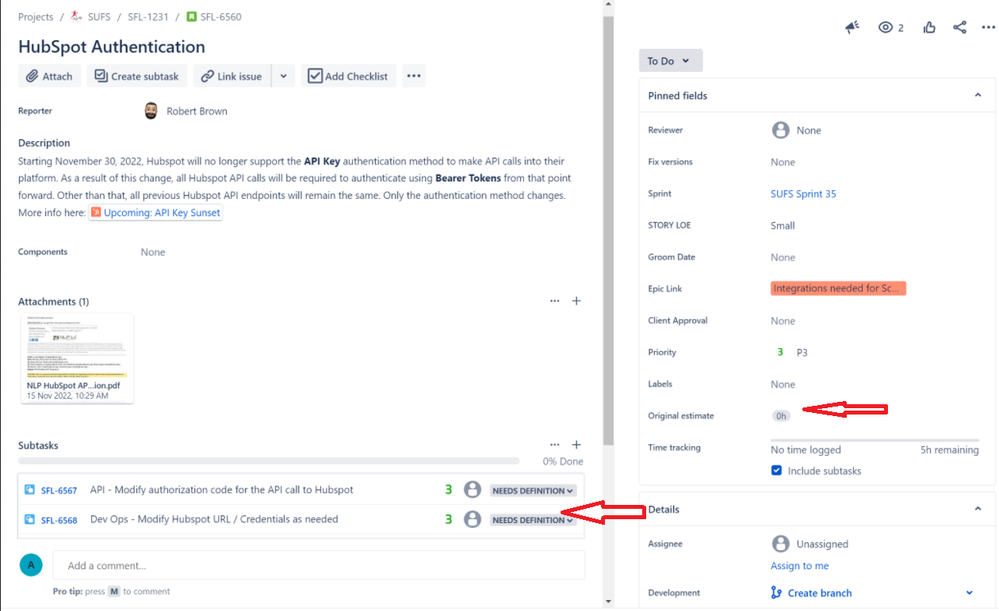
Task: Click the user avatar beside comment box
Action: 31,564
